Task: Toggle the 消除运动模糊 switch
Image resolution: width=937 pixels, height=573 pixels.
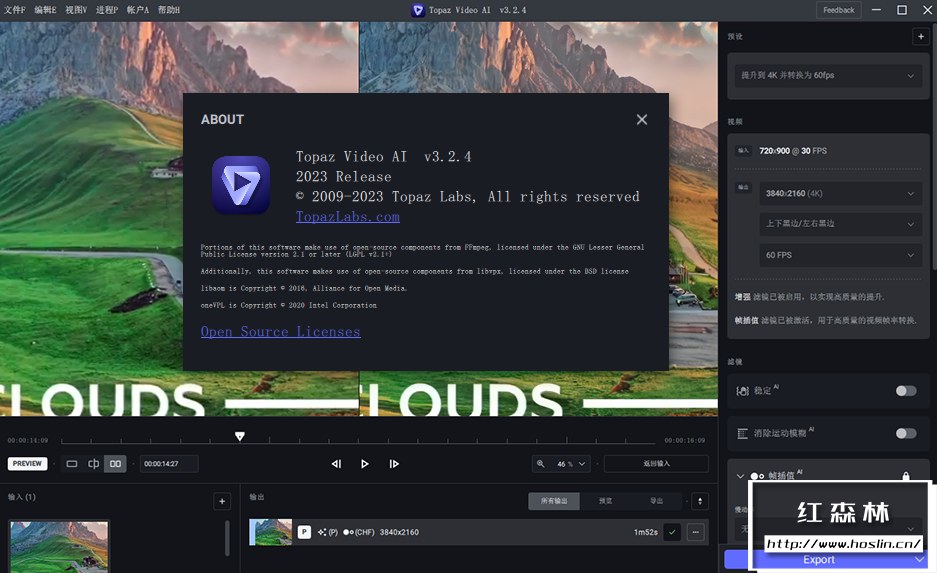Action: click(x=906, y=433)
